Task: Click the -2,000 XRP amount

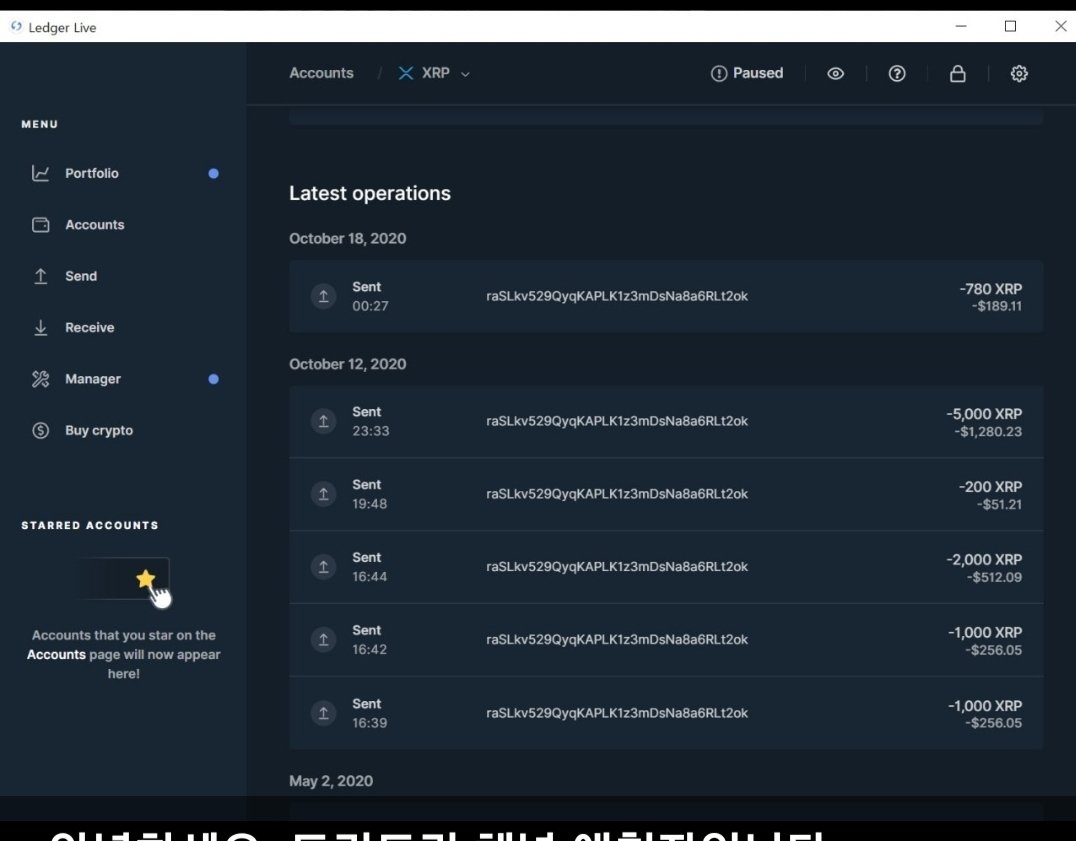Action: click(x=984, y=559)
